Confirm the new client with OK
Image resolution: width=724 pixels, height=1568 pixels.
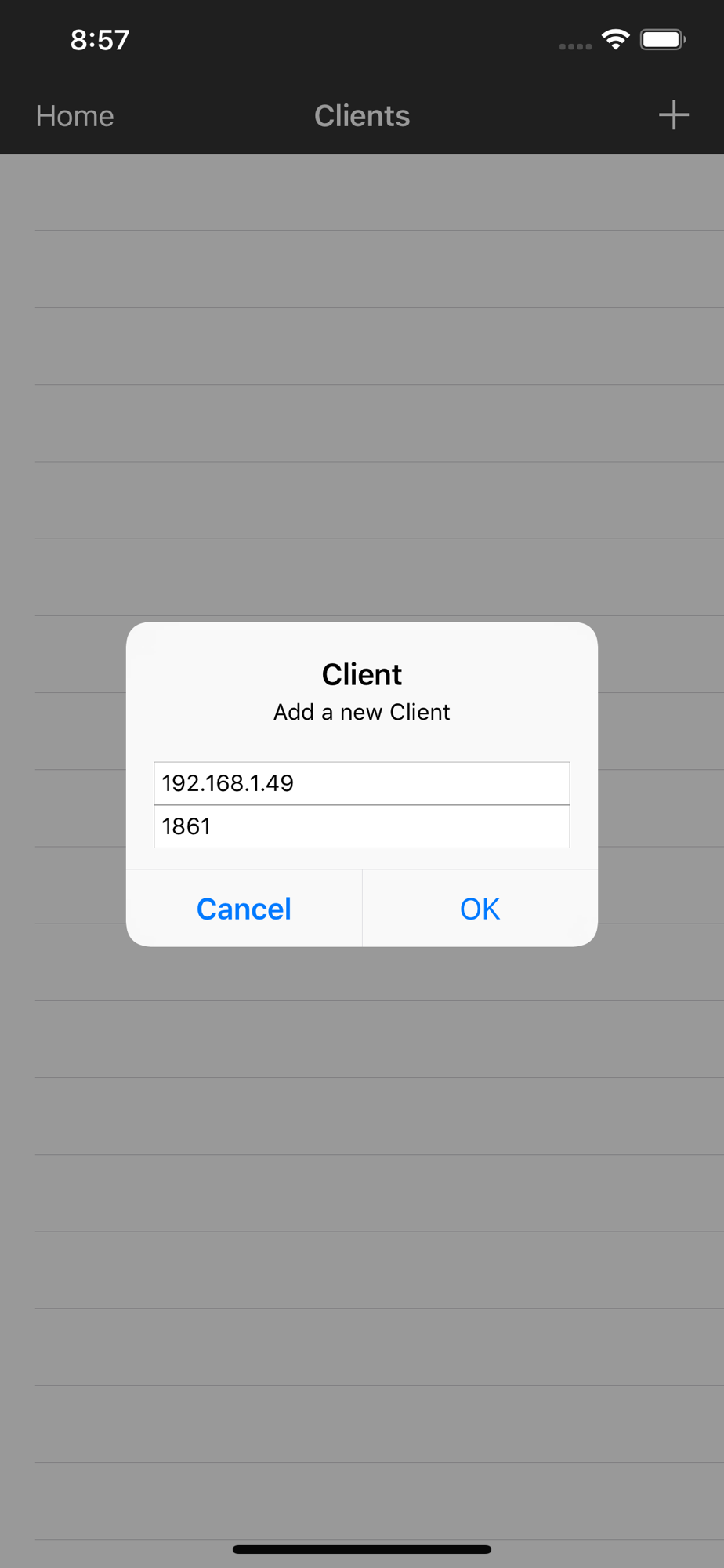pyautogui.click(x=480, y=909)
